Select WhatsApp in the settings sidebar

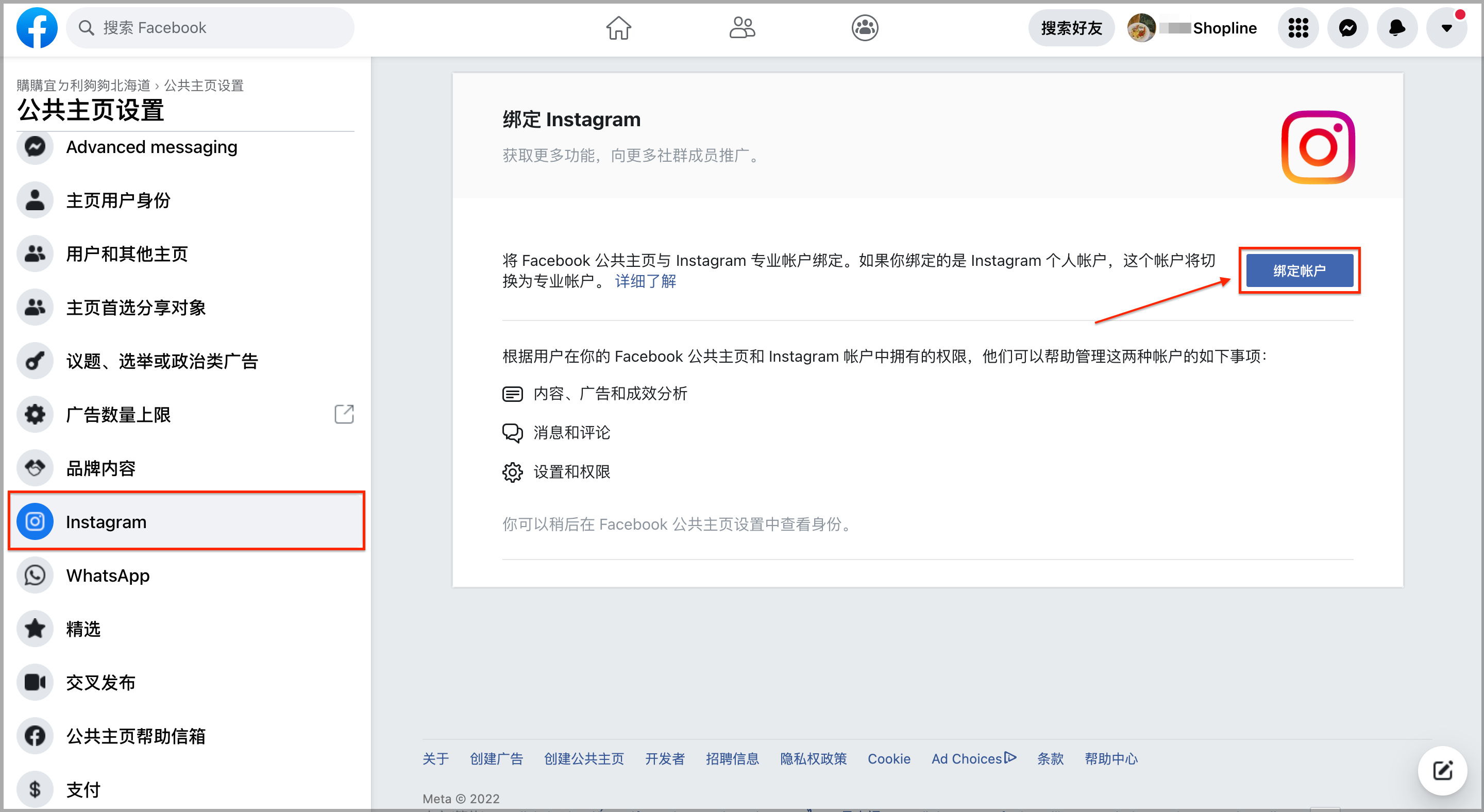[x=185, y=576]
